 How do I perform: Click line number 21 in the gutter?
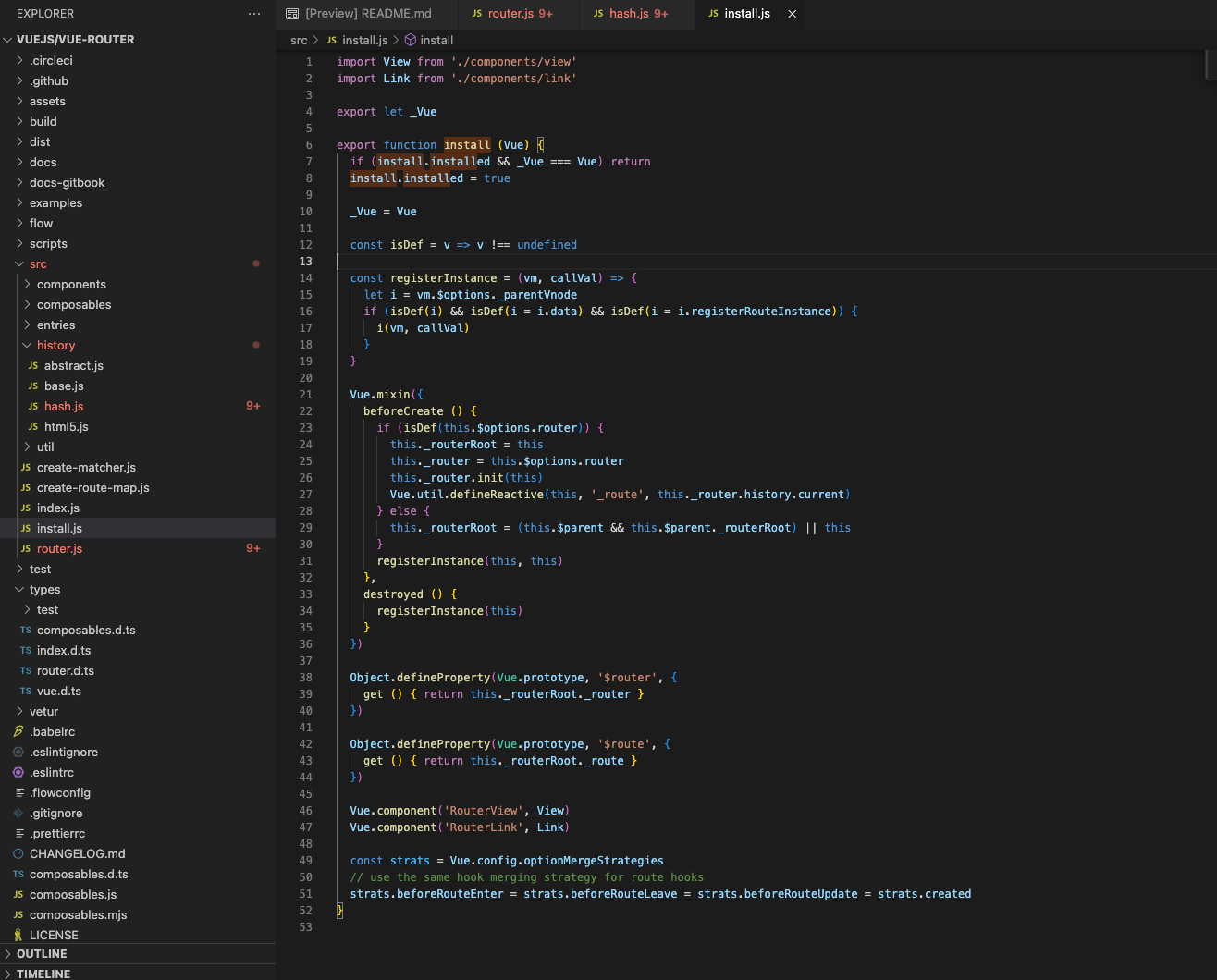[x=306, y=395]
